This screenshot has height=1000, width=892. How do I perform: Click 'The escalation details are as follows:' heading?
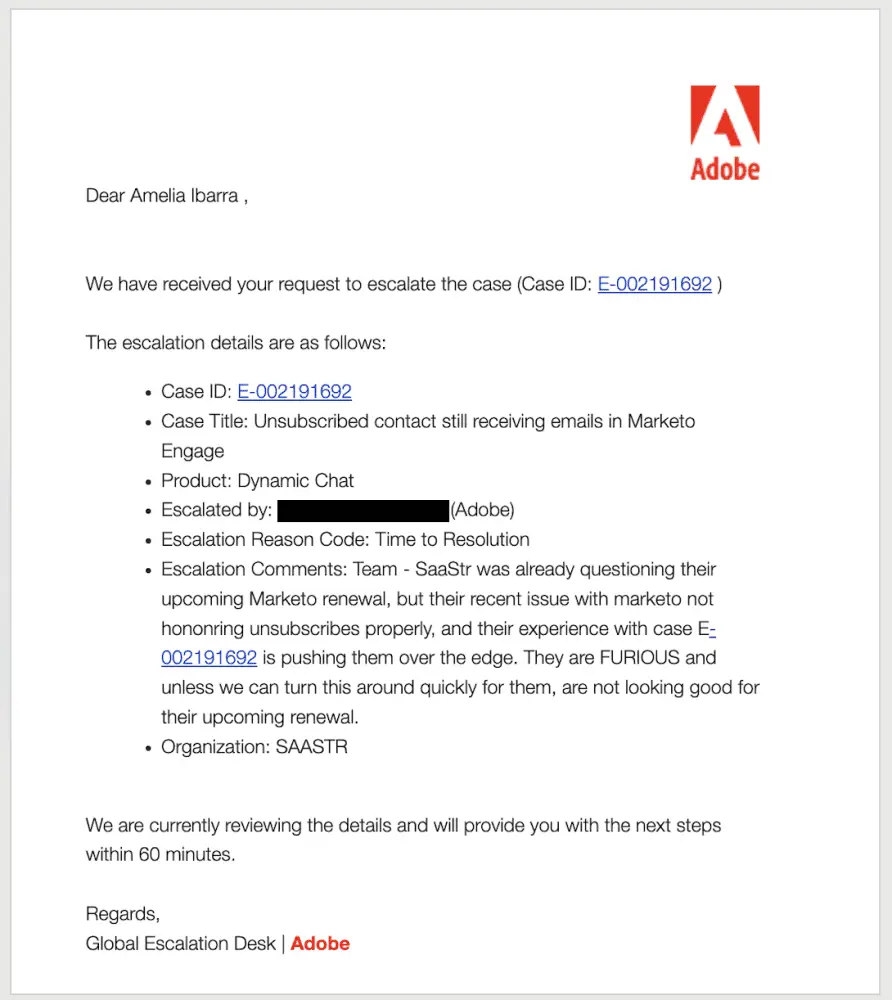click(x=235, y=343)
